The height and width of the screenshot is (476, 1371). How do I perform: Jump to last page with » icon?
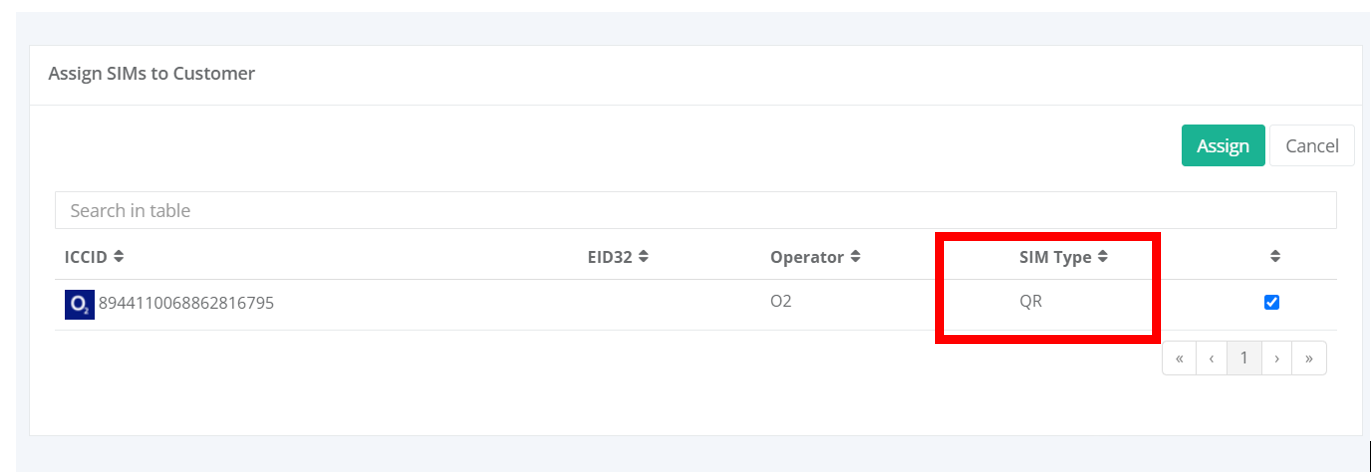click(x=1309, y=358)
